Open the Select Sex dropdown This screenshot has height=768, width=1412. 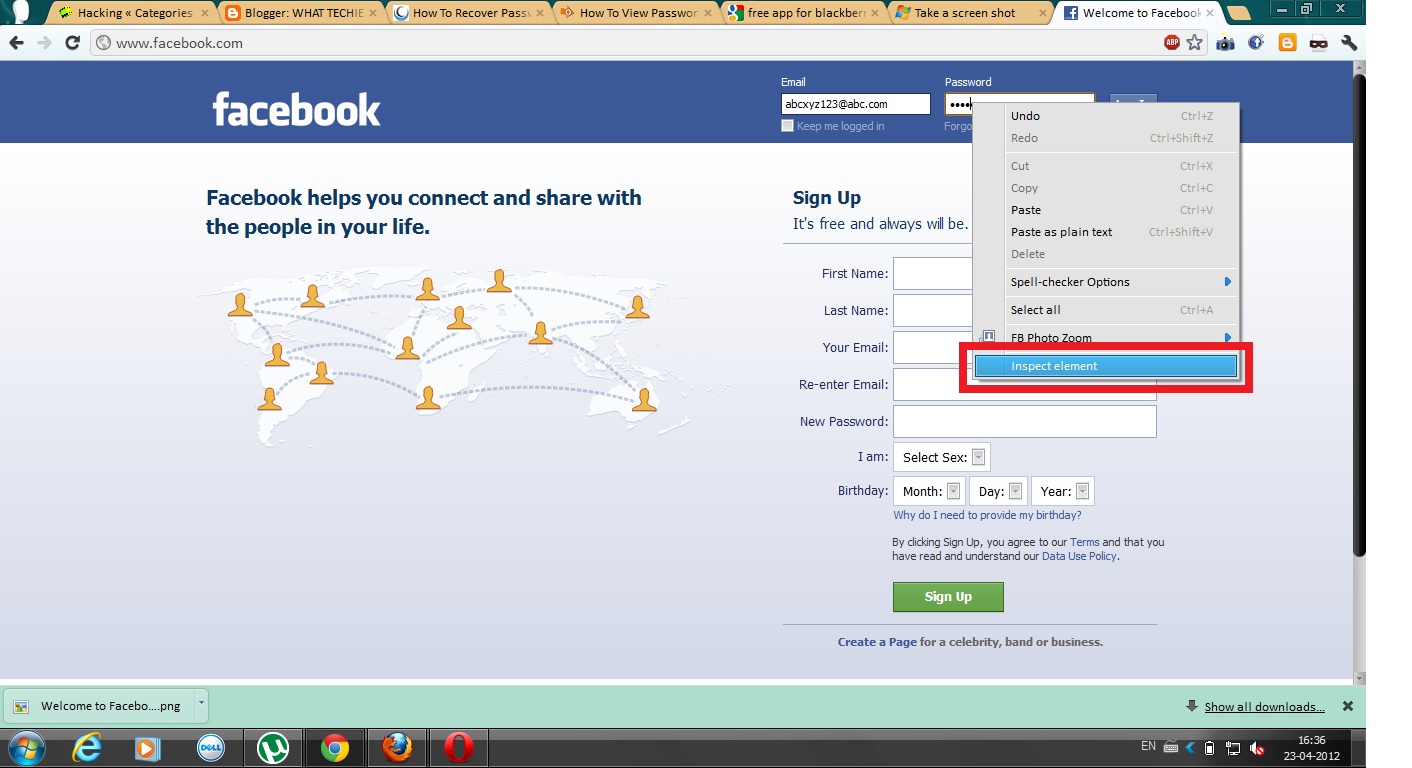coord(941,457)
